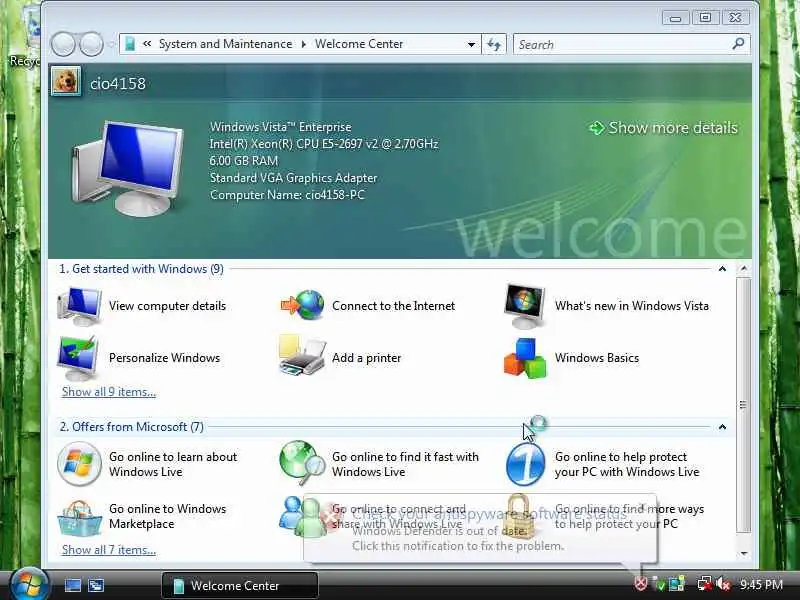Image resolution: width=800 pixels, height=600 pixels.
Task: Click Connect to the Internet text
Action: pyautogui.click(x=393, y=306)
